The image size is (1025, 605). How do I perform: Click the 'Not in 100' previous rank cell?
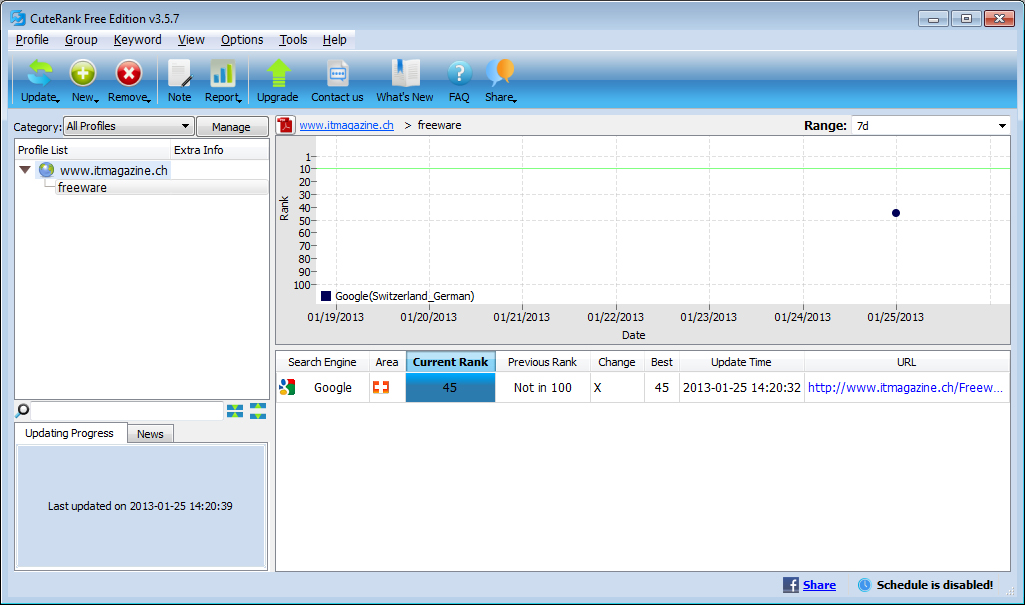[543, 387]
